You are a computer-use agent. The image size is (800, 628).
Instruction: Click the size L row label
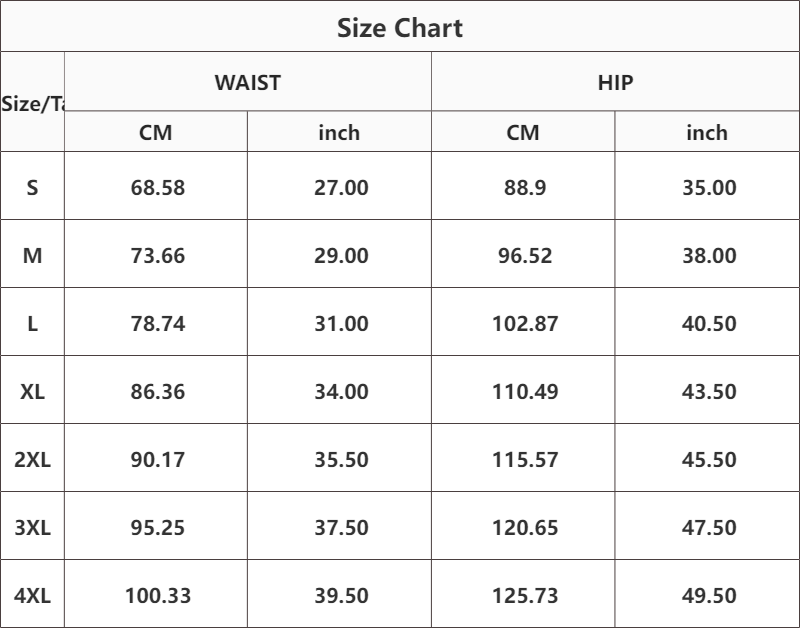32,323
